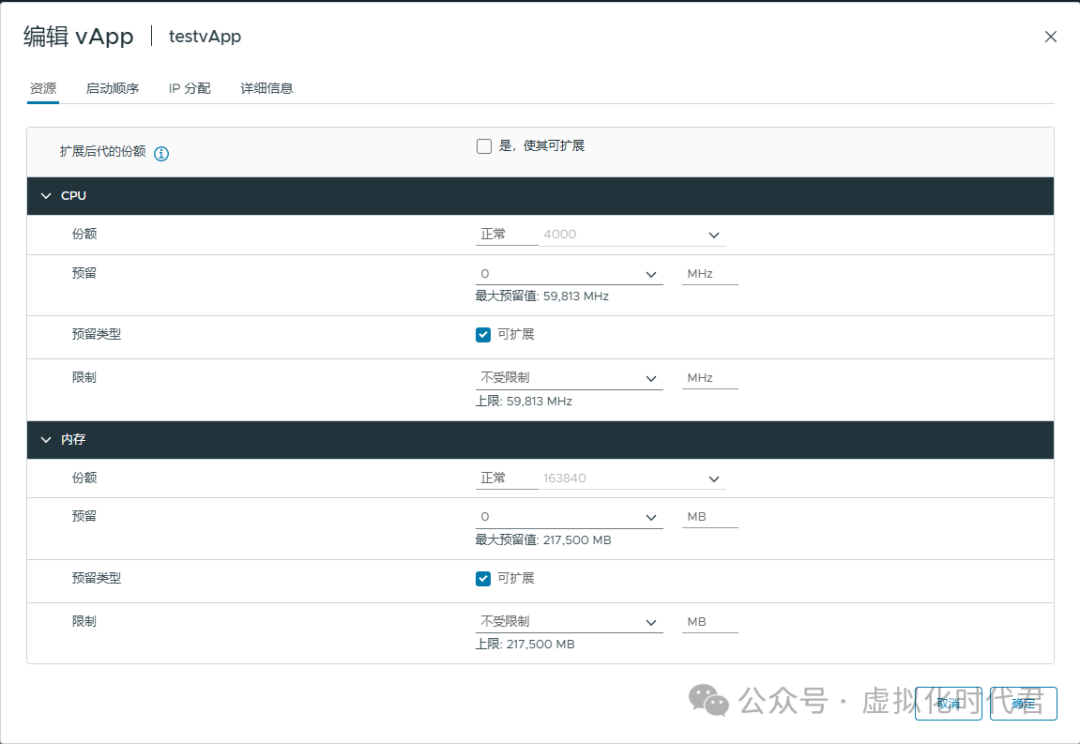Switch to the IP 分配 tab
The image size is (1080, 744).
[189, 88]
